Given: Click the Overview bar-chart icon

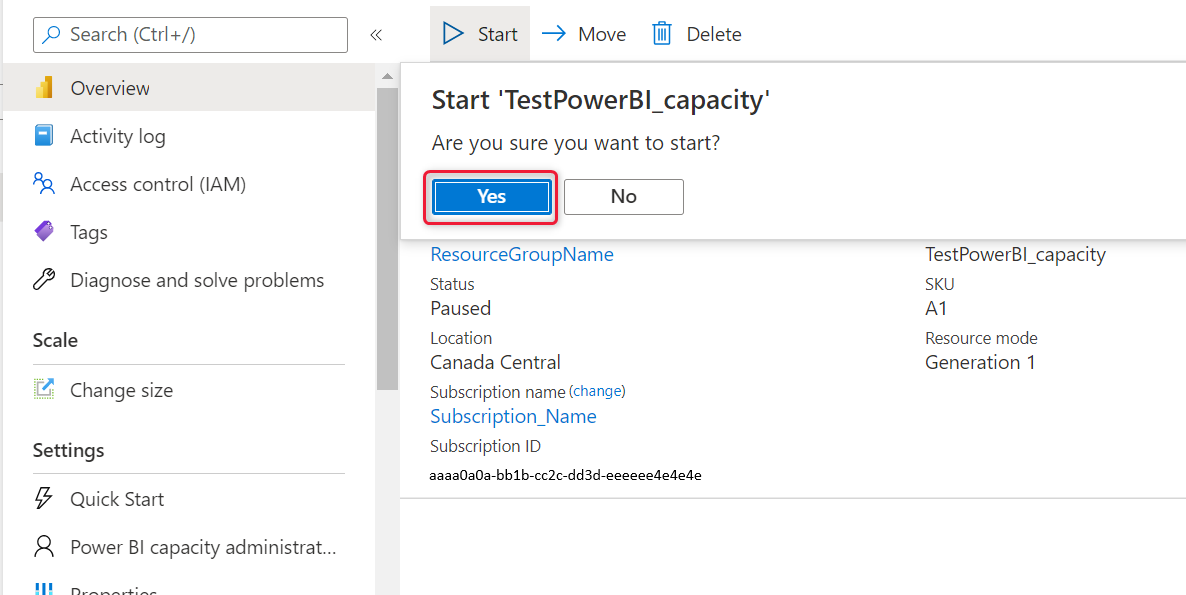Looking at the screenshot, I should pyautogui.click(x=44, y=88).
